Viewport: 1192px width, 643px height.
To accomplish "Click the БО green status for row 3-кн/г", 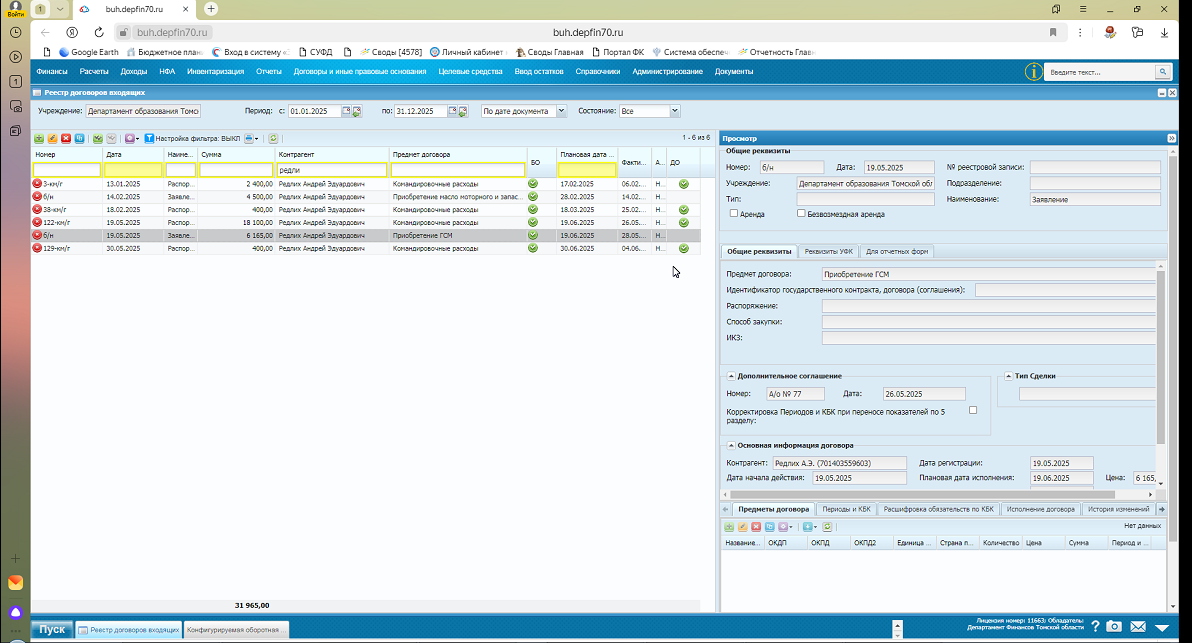I will tap(533, 184).
